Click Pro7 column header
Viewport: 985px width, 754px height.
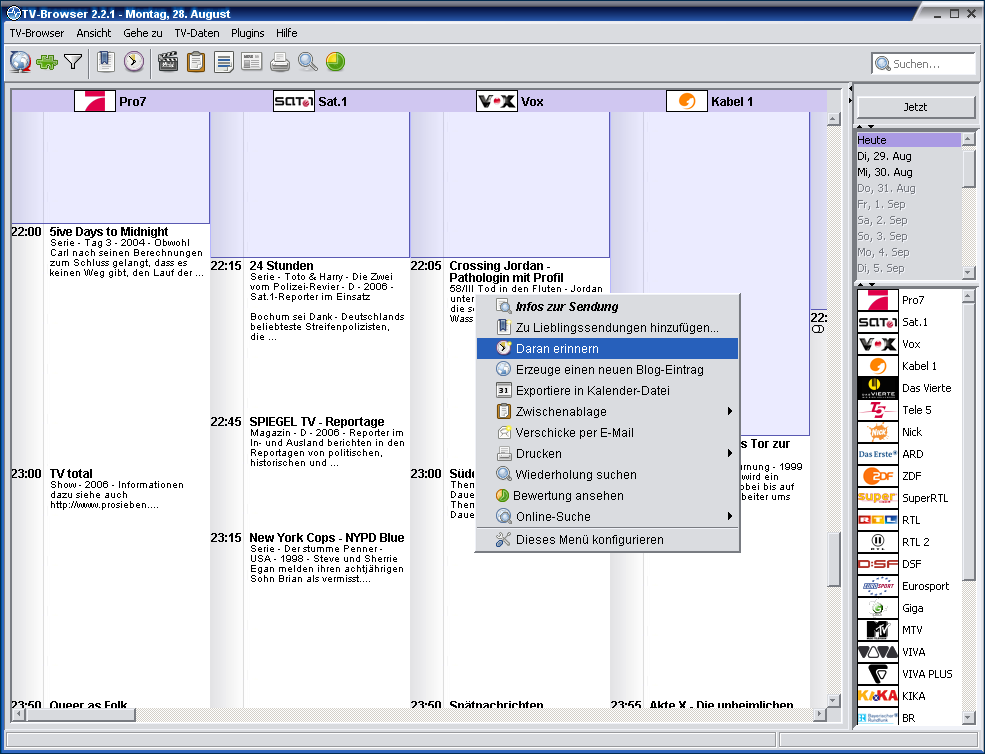click(111, 101)
